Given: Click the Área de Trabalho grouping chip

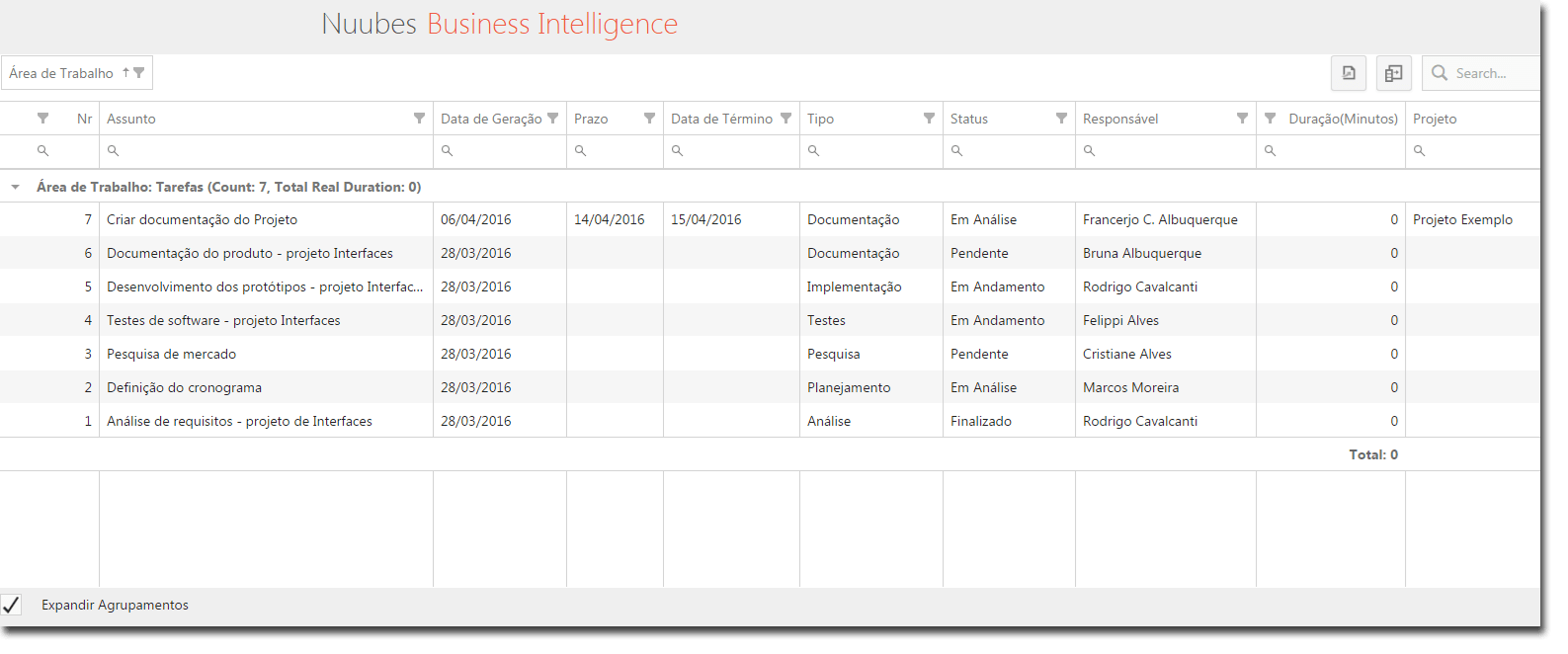Looking at the screenshot, I should coord(77,73).
